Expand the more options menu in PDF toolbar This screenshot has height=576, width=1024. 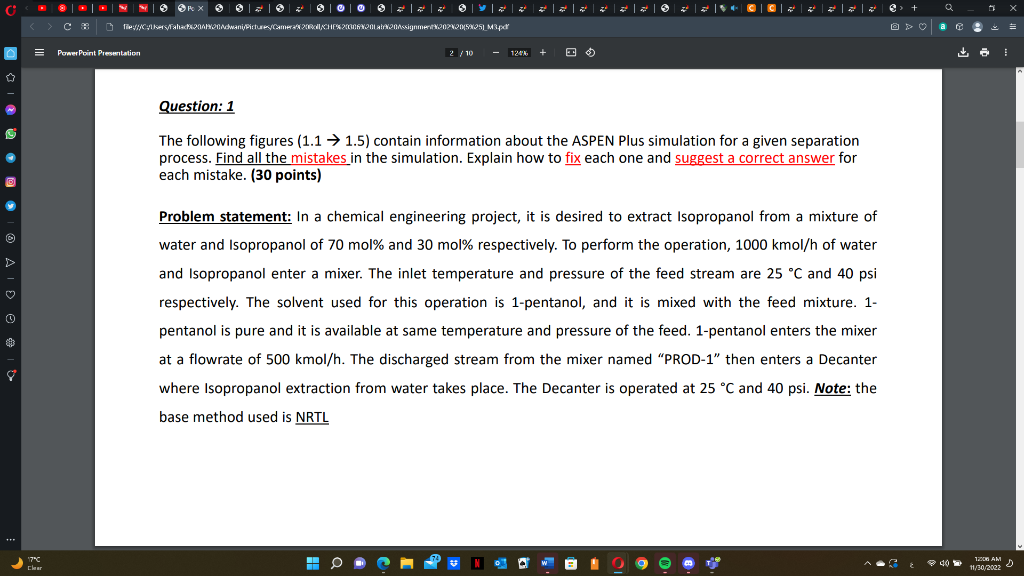[1006, 52]
